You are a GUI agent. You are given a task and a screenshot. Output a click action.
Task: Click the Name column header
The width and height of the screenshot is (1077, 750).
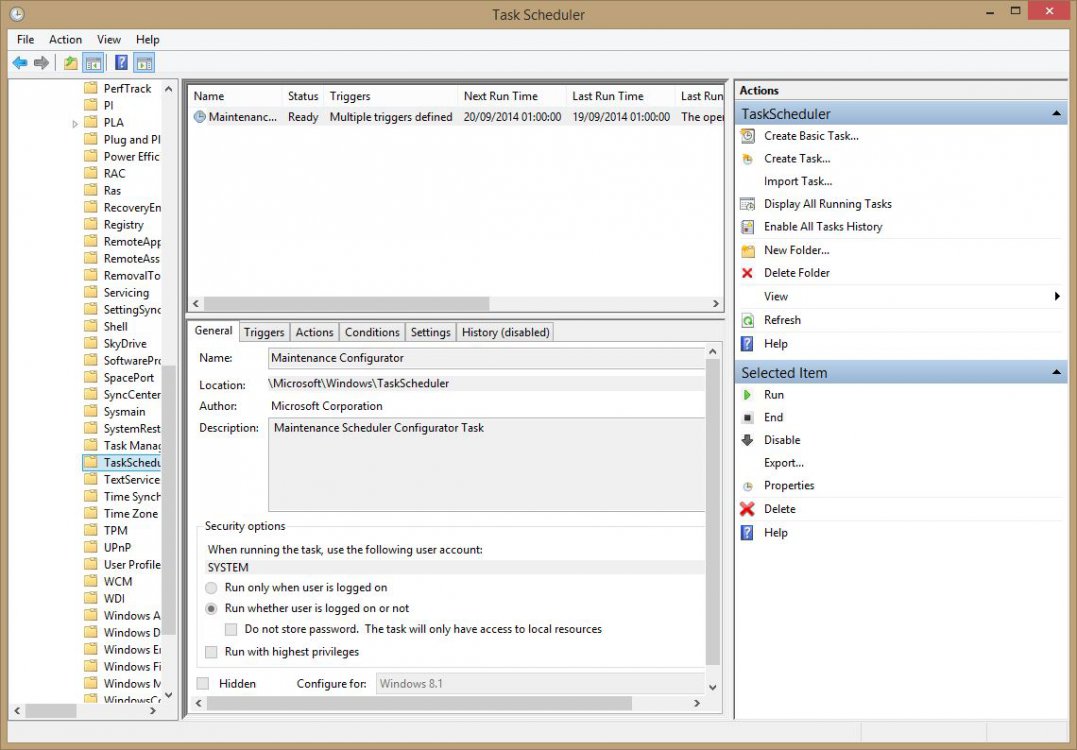click(x=234, y=96)
